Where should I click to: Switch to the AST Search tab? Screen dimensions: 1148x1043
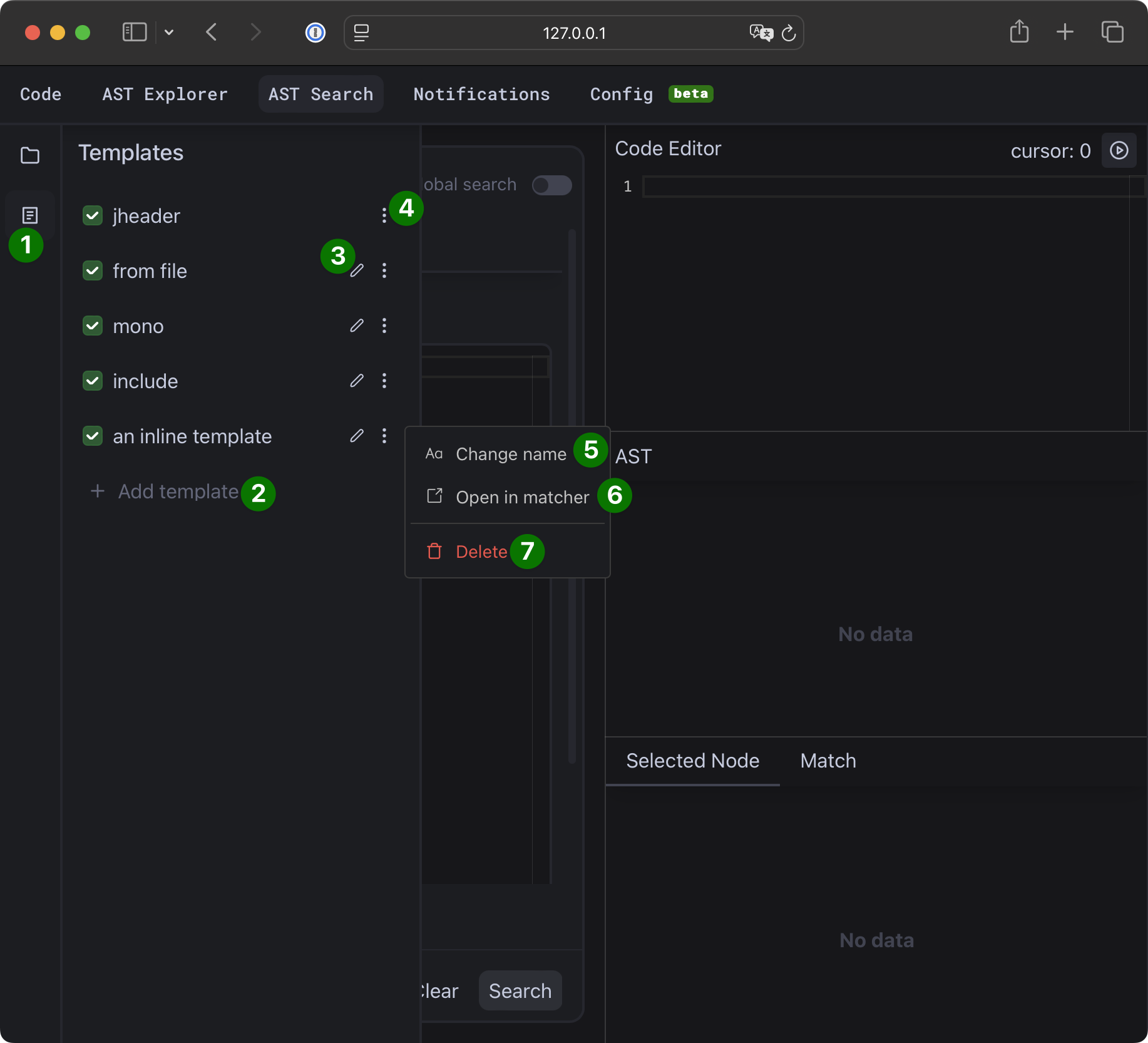[320, 94]
